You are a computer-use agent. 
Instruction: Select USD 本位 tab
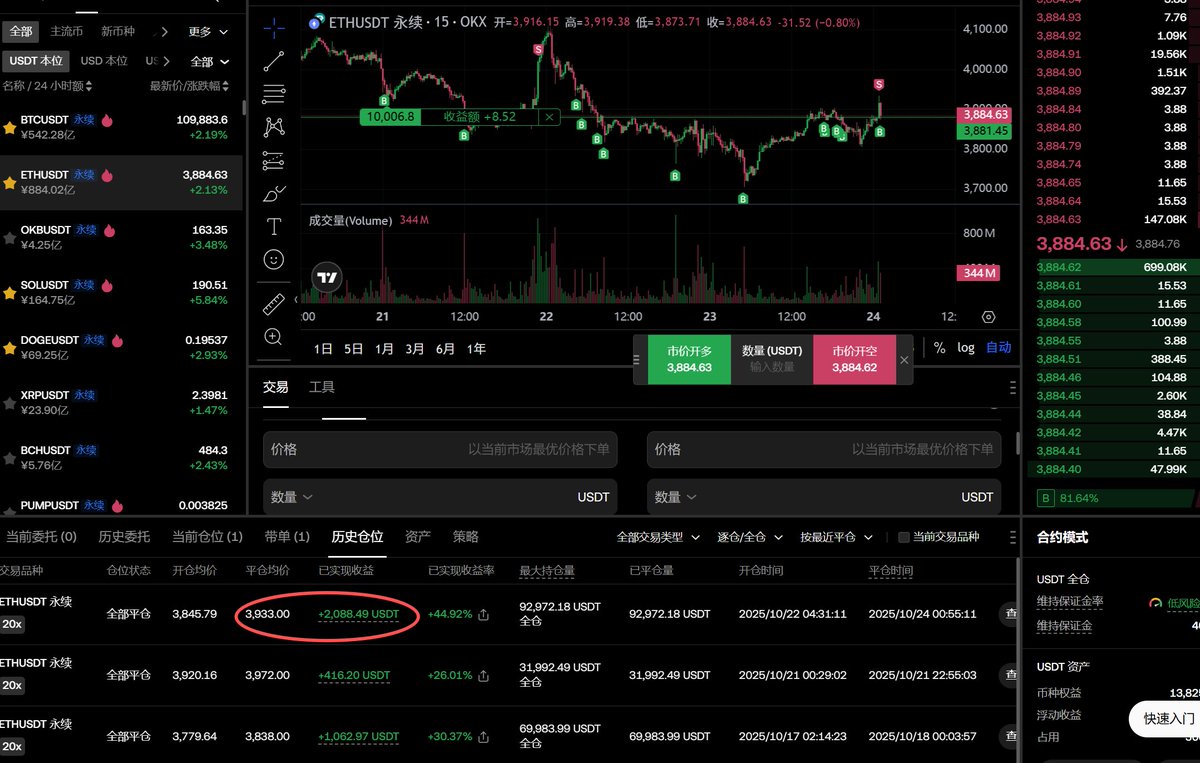click(104, 61)
